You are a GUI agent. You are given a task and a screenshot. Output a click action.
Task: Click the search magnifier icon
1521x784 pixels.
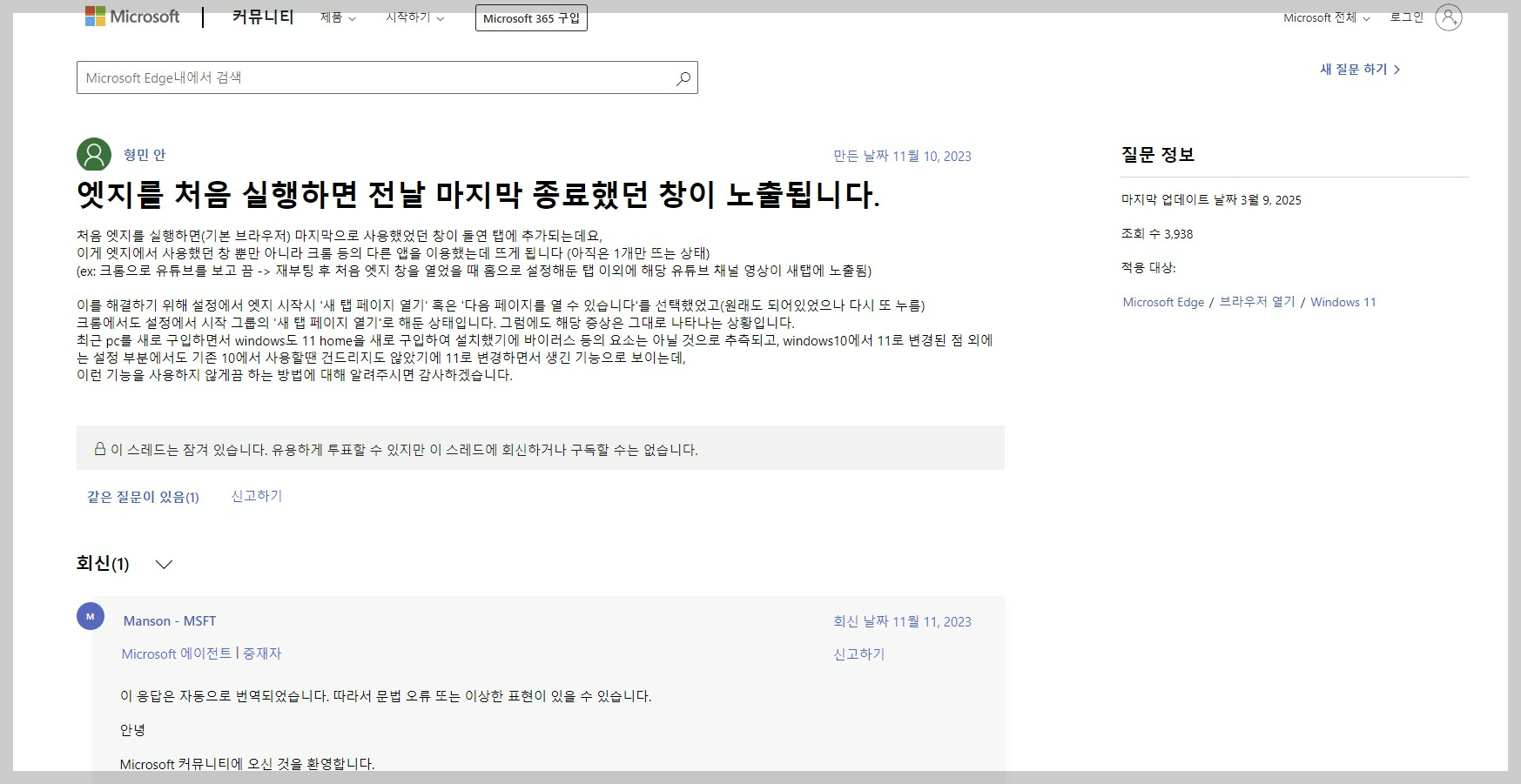tap(683, 78)
